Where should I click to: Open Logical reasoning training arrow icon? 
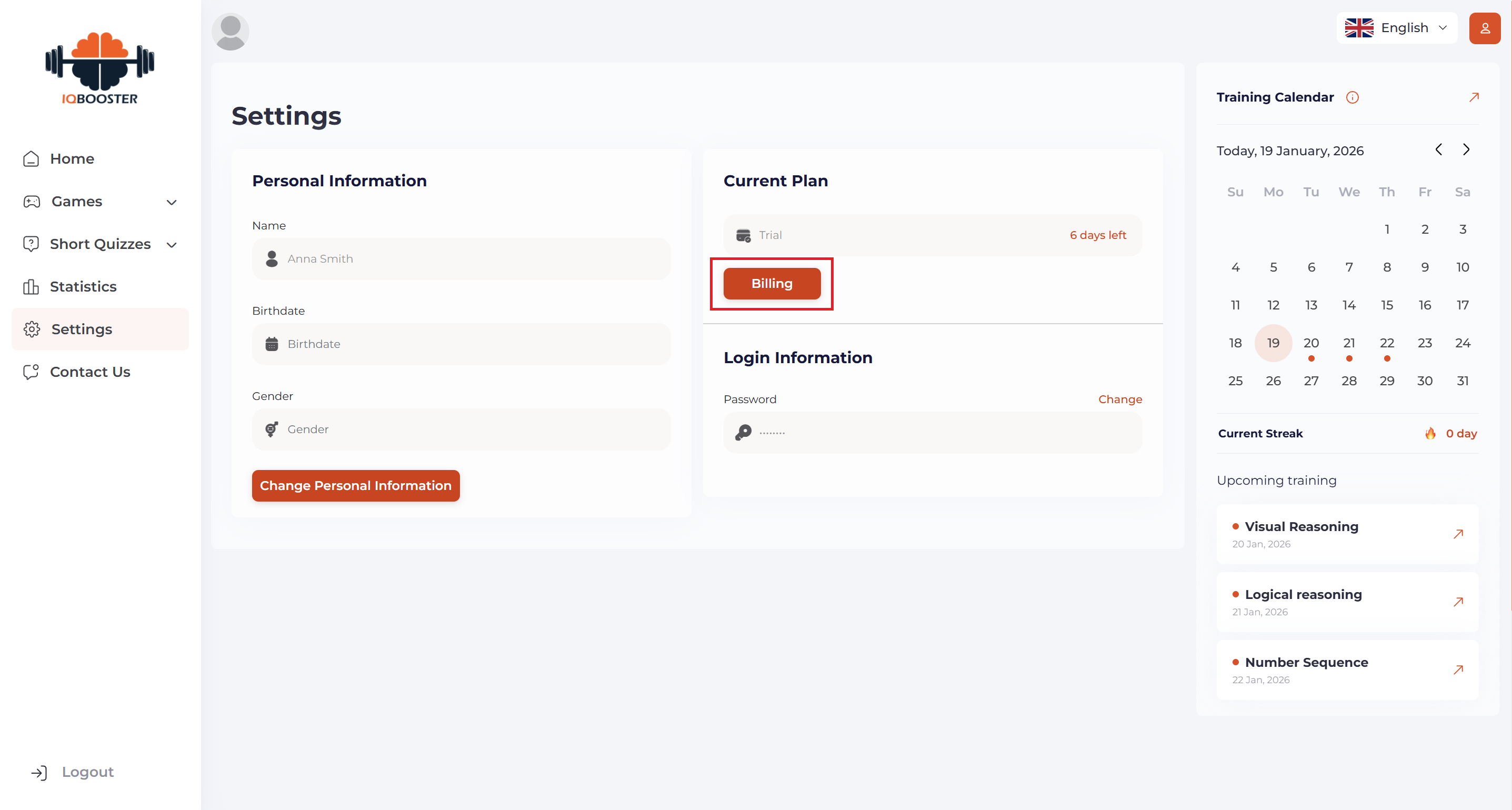click(x=1458, y=602)
